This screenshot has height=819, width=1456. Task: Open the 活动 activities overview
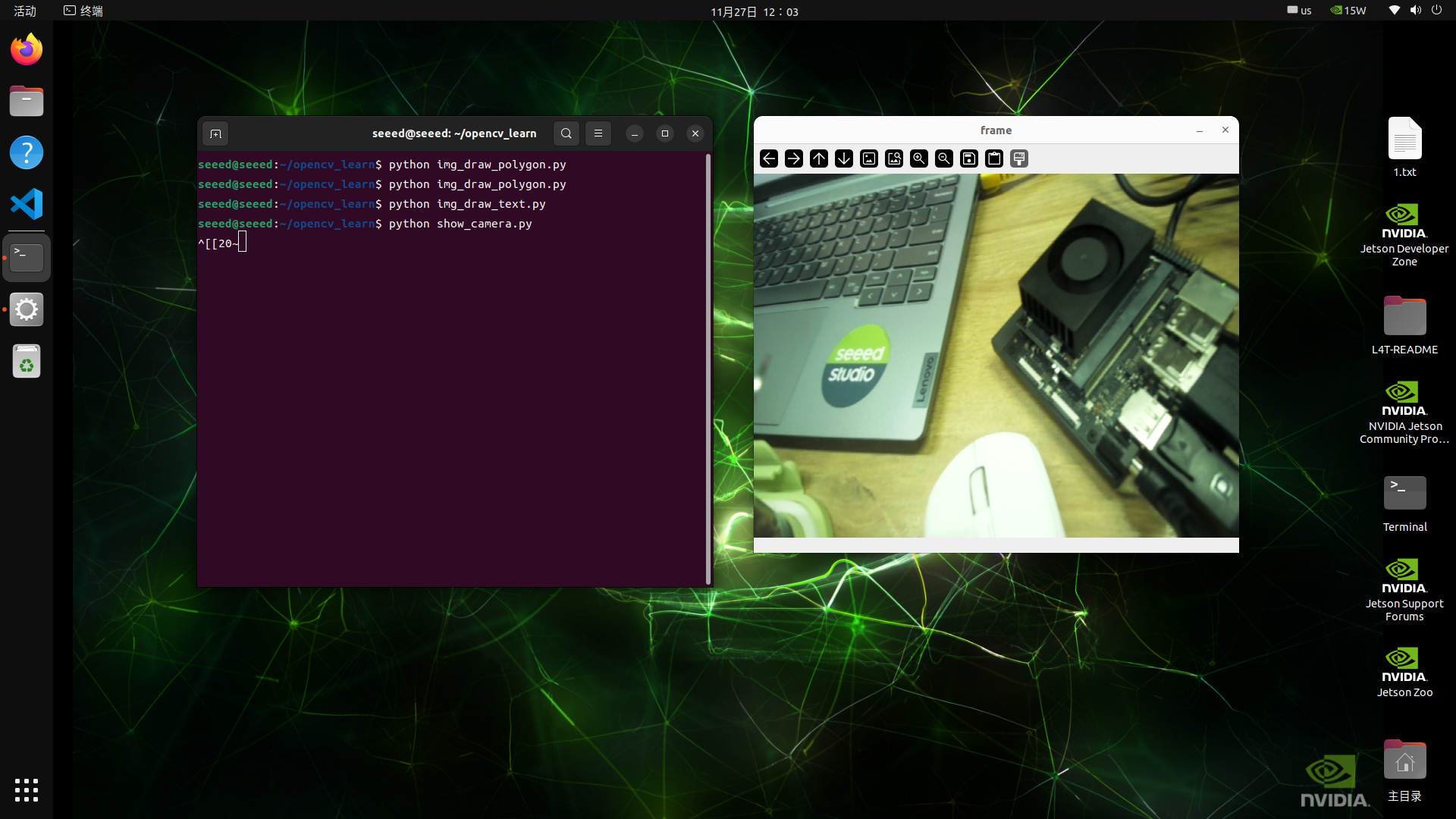25,11
